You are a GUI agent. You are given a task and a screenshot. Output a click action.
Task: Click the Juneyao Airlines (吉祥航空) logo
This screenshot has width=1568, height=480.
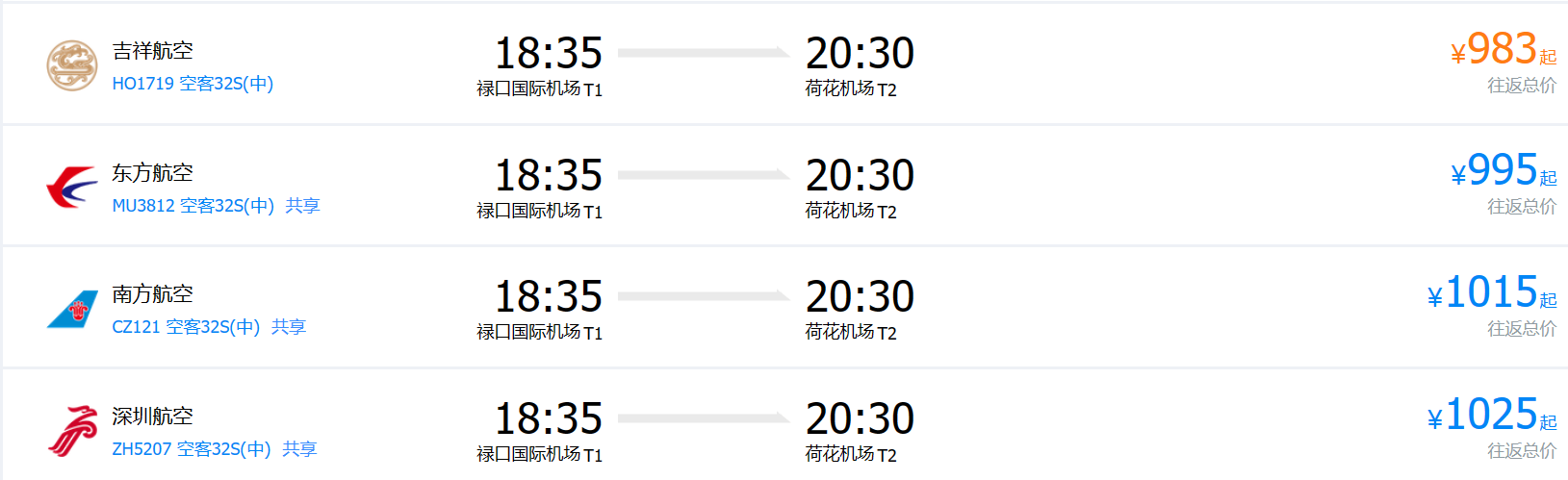pyautogui.click(x=72, y=65)
